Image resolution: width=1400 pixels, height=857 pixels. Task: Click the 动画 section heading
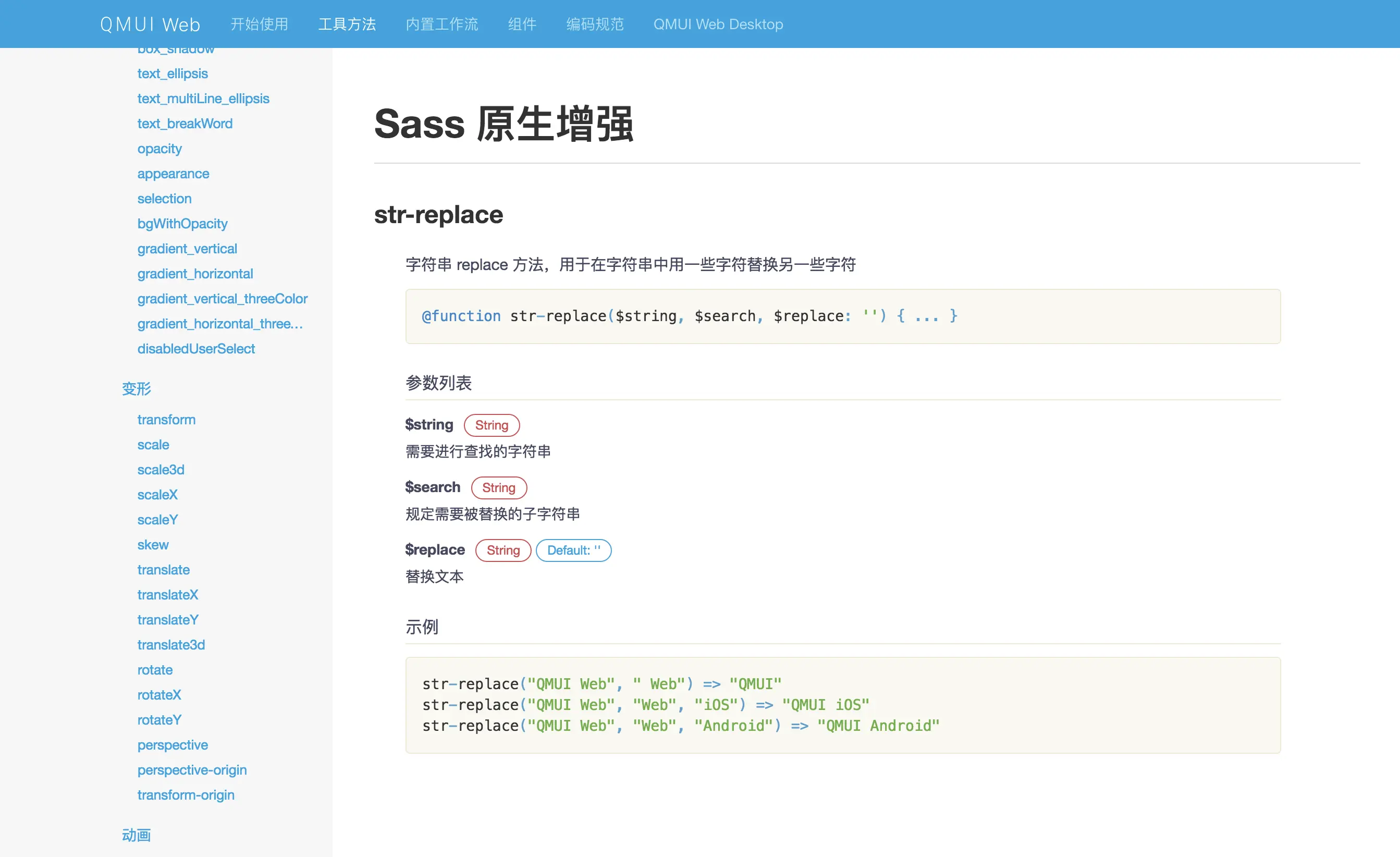(137, 835)
